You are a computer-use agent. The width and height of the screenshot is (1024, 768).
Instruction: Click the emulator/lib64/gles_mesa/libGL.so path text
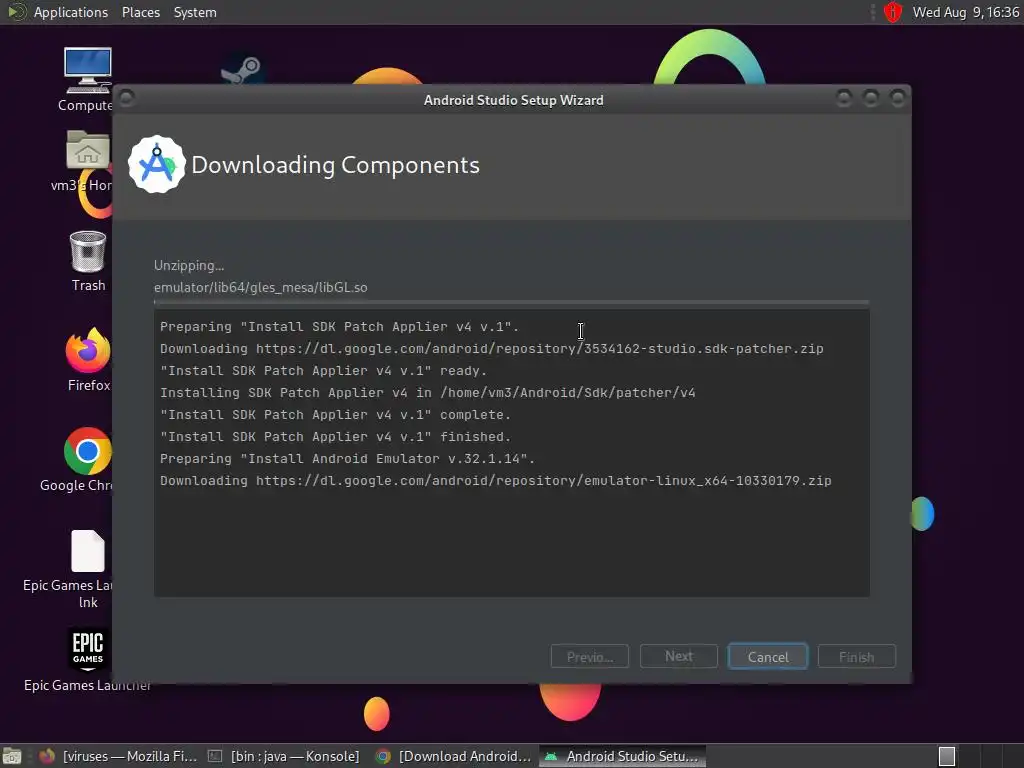[x=261, y=287]
